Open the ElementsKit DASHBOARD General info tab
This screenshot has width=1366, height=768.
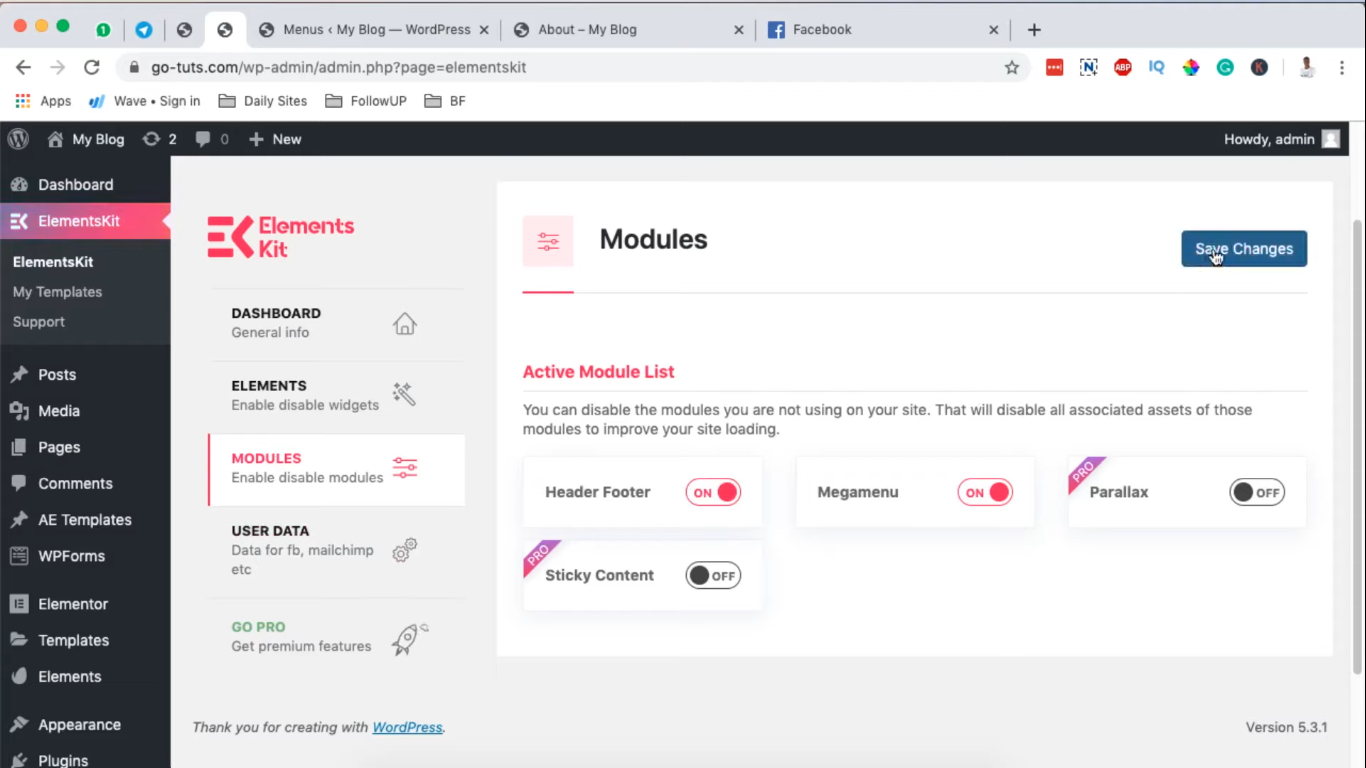coord(337,325)
